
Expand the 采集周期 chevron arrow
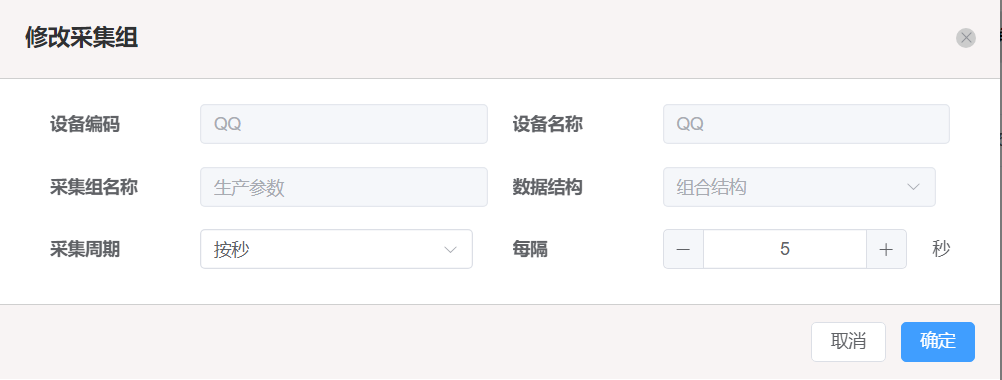tap(451, 249)
